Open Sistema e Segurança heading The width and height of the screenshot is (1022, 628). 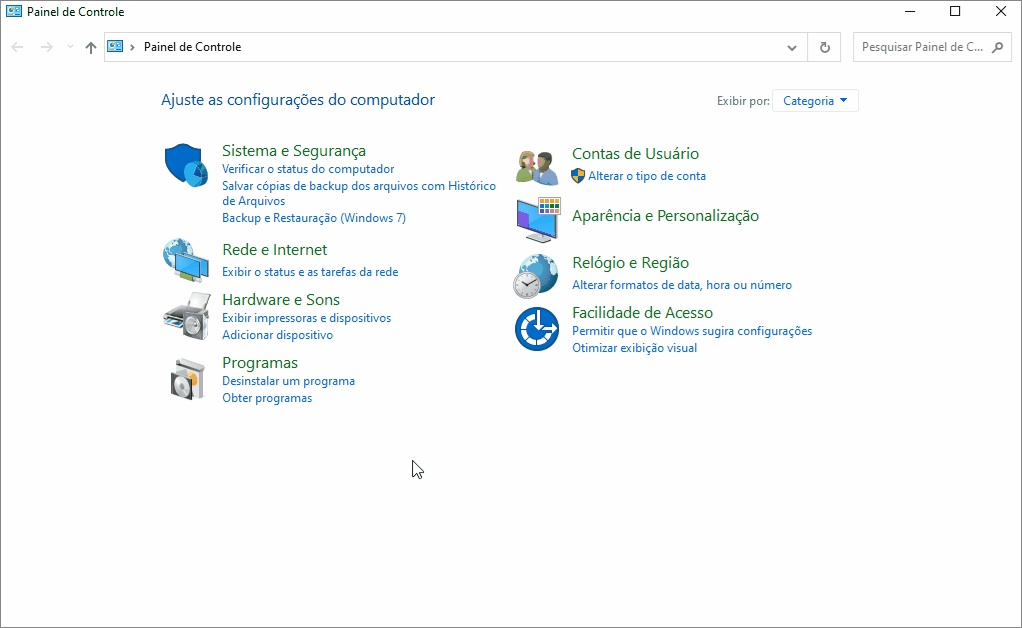click(x=294, y=150)
